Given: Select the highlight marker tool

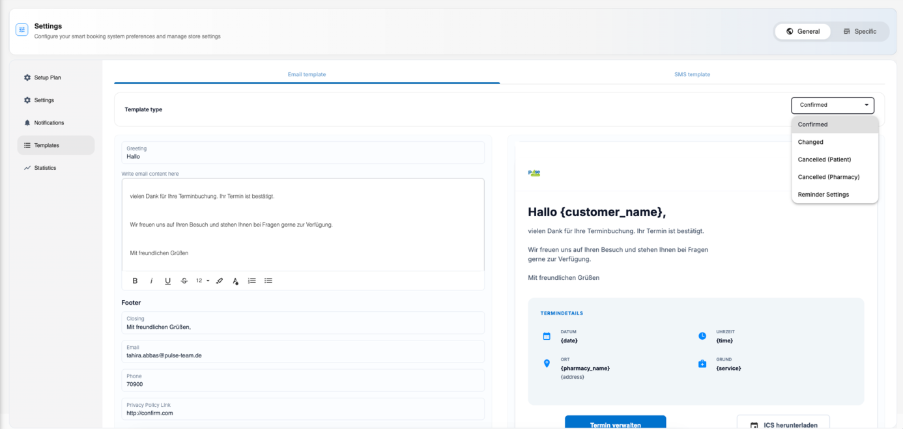Looking at the screenshot, I should [219, 281].
